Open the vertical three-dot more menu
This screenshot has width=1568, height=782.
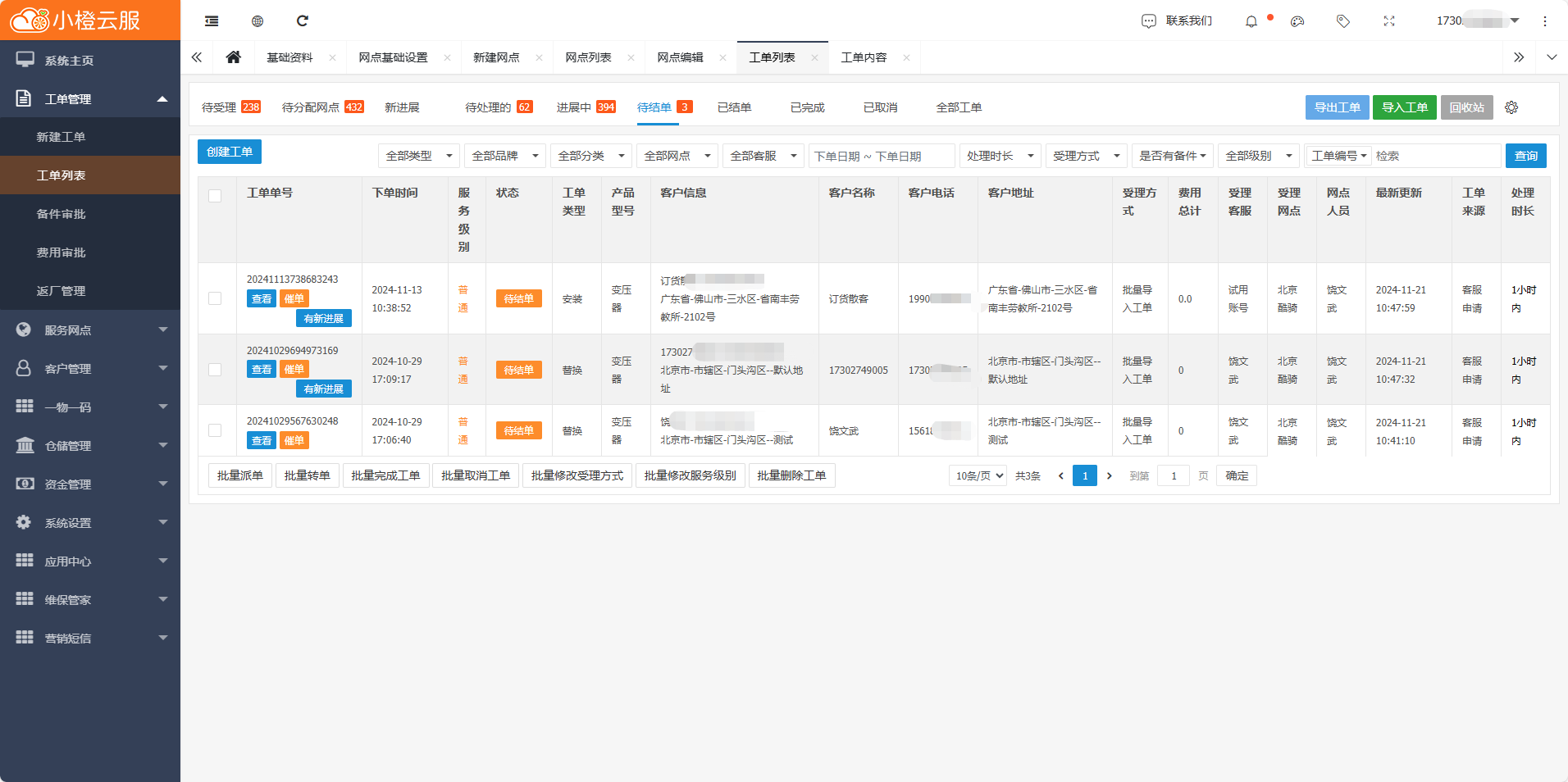click(1545, 21)
